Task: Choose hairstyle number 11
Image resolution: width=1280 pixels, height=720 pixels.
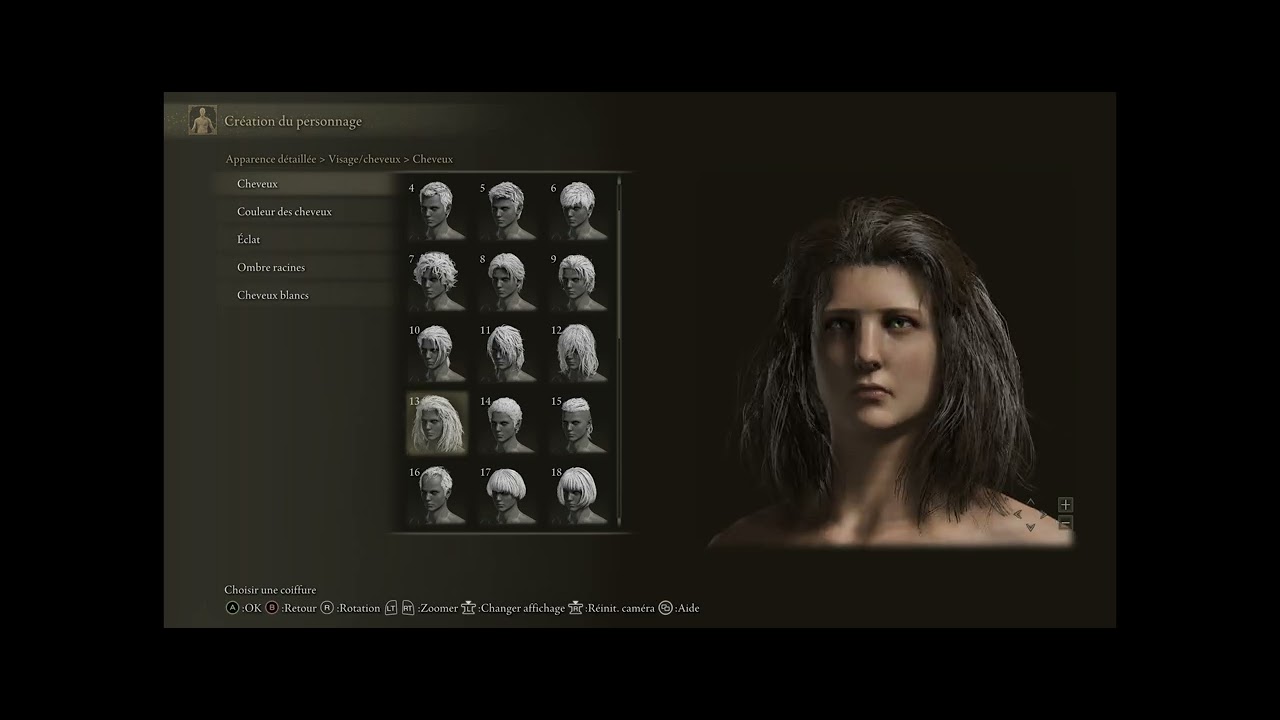Action: click(x=508, y=352)
